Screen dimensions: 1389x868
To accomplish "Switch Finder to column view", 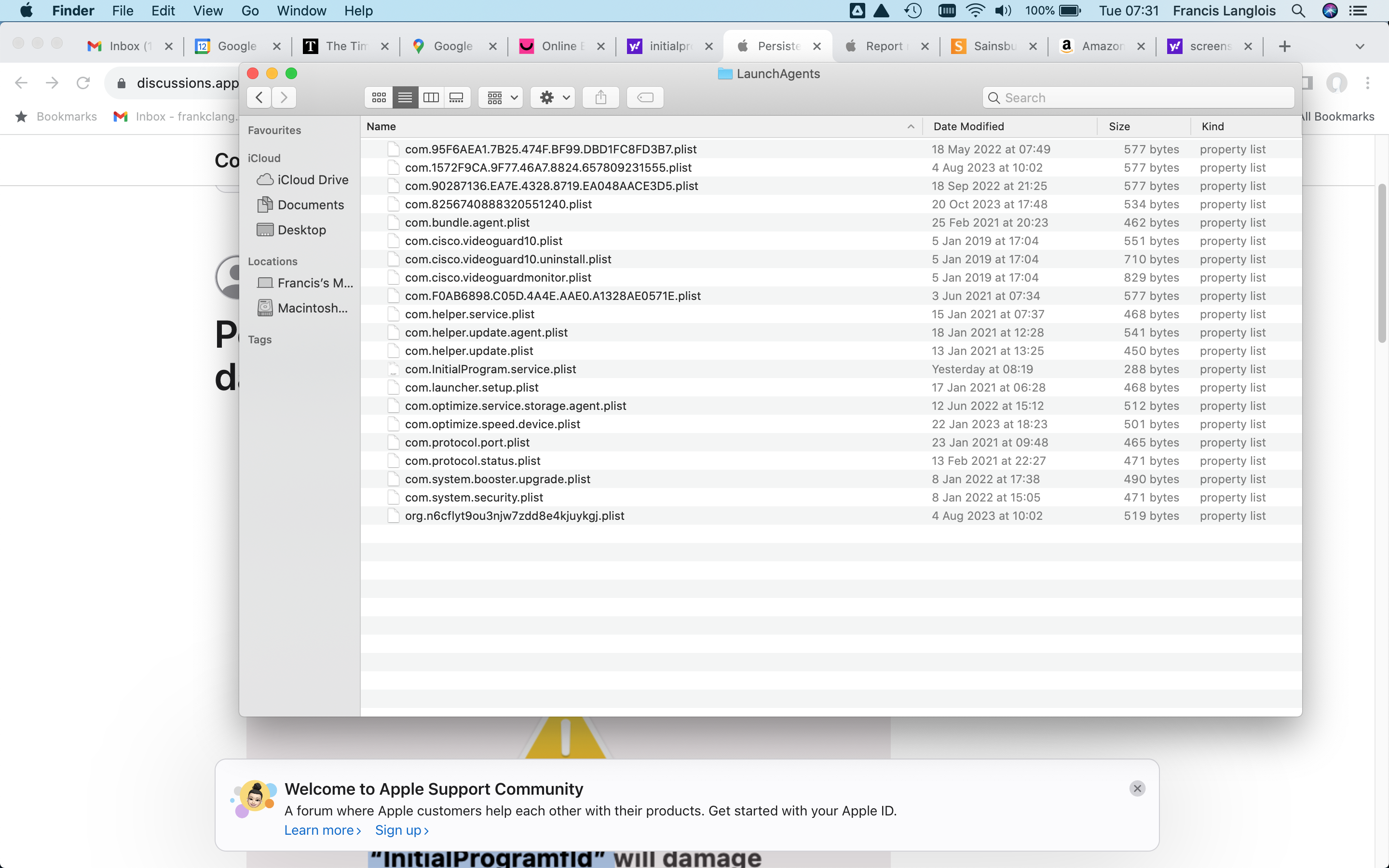I will pyautogui.click(x=431, y=97).
